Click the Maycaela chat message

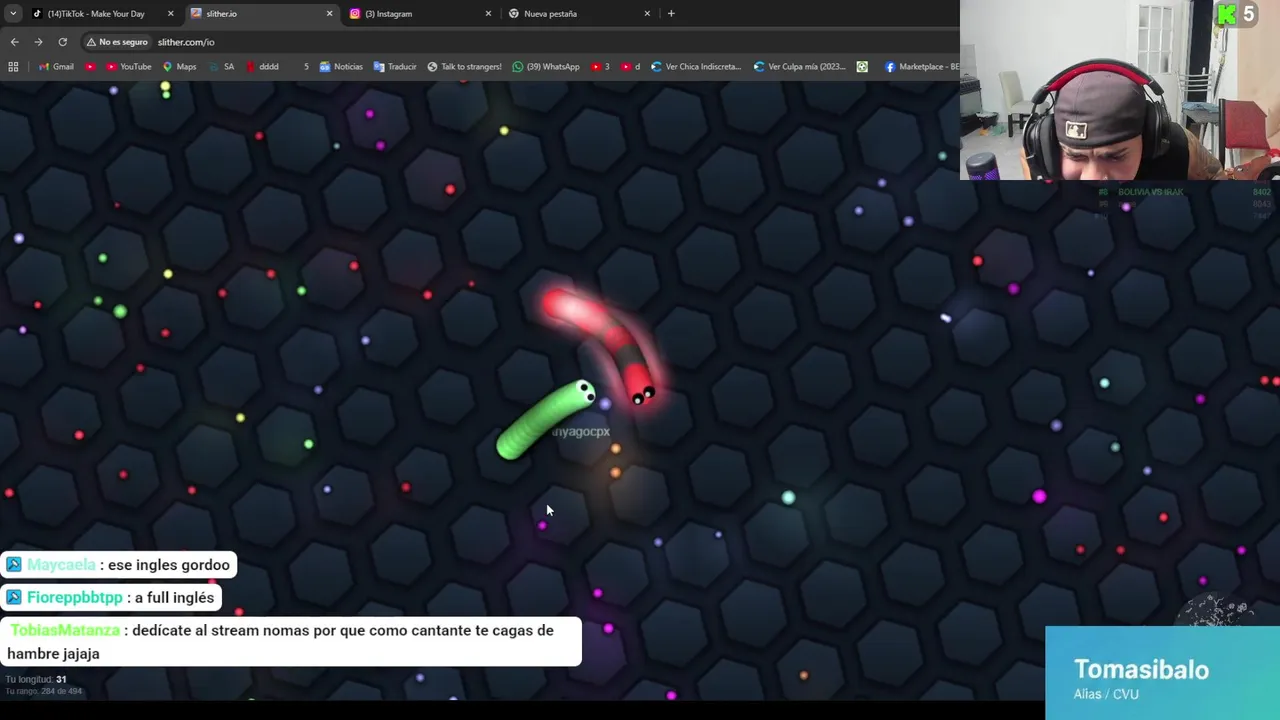pyautogui.click(x=119, y=565)
